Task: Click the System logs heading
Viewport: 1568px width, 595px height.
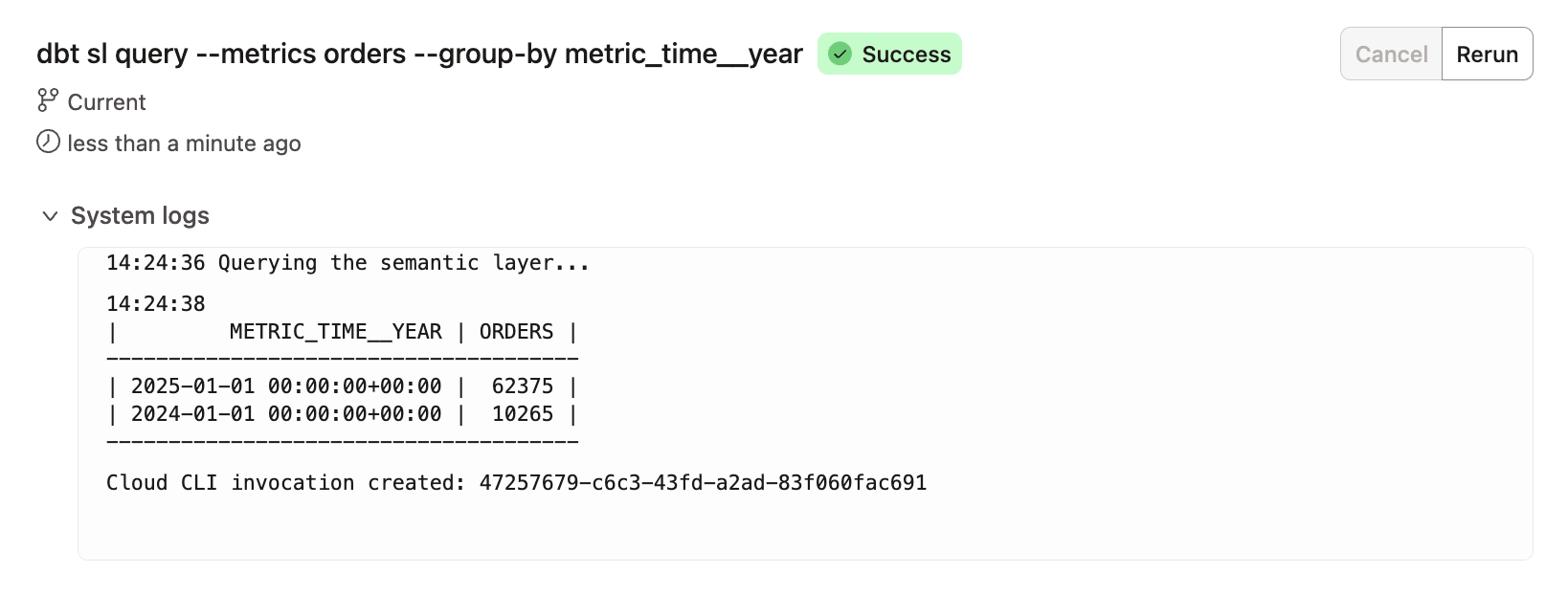Action: click(x=139, y=216)
